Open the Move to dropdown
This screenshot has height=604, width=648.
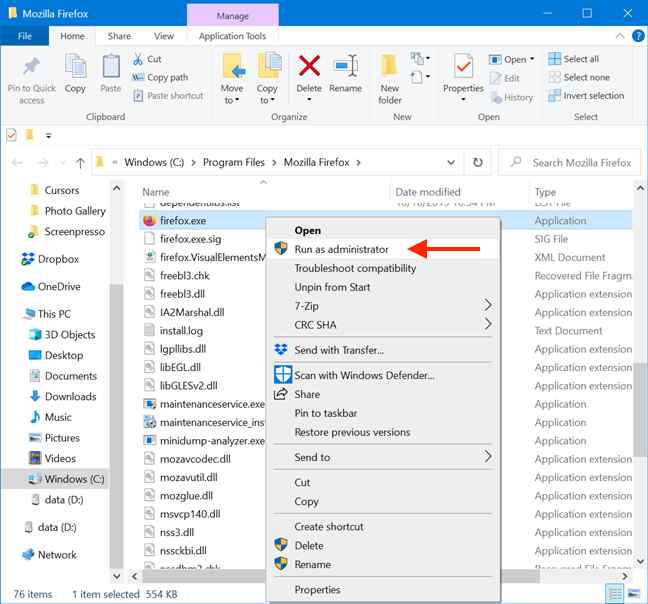(232, 100)
